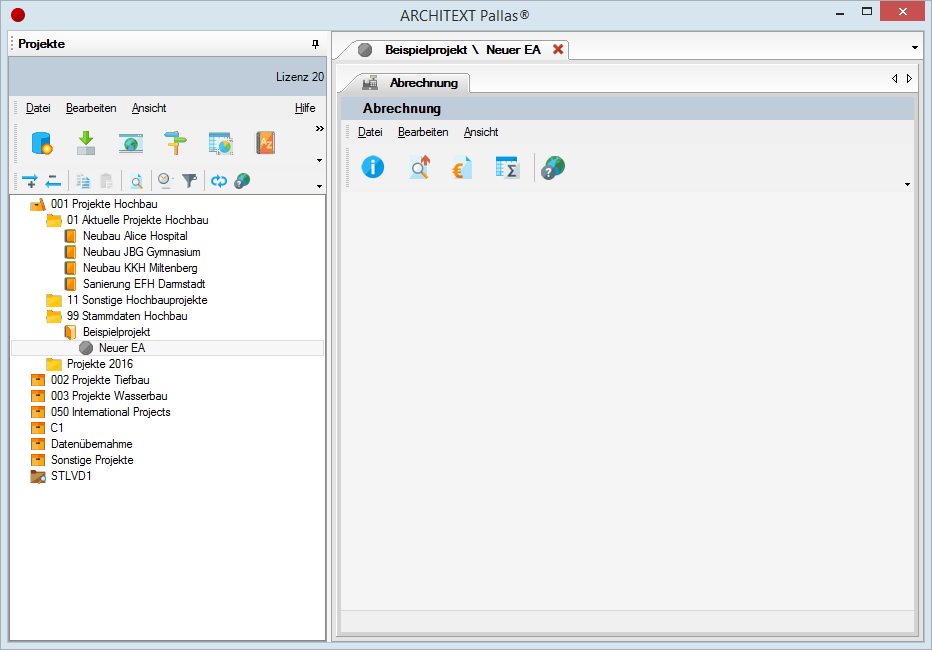This screenshot has width=932, height=650.
Task: Select the 002 Projekte Tiefbau node
Action: point(100,380)
